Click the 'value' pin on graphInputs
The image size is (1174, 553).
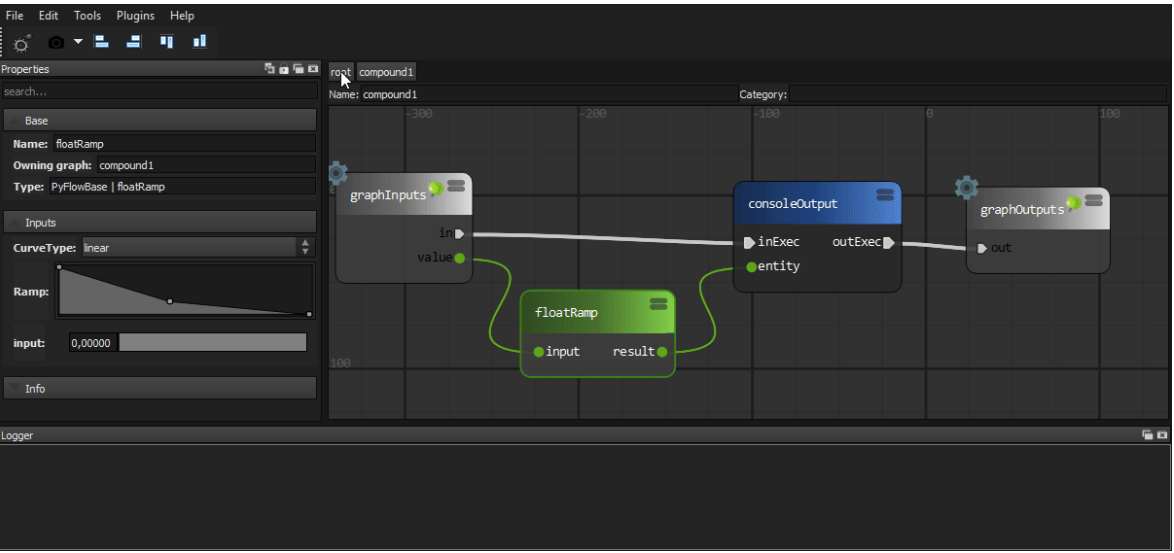tap(459, 258)
